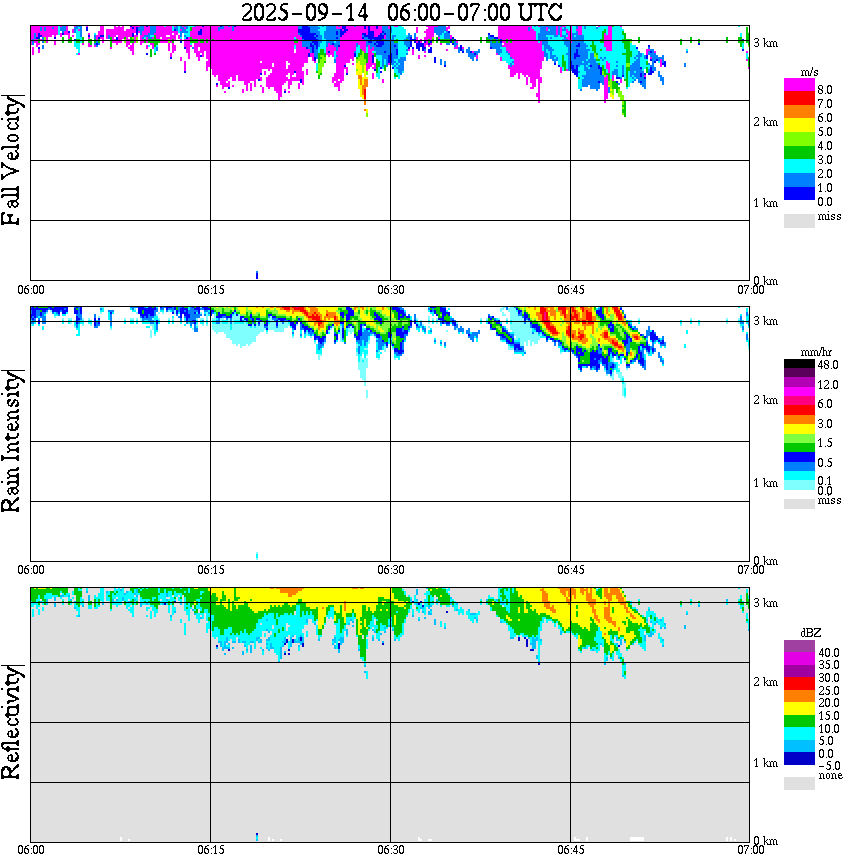Click the 2 km height label on Rain Intensity panel
The image size is (850, 868).
[766, 400]
